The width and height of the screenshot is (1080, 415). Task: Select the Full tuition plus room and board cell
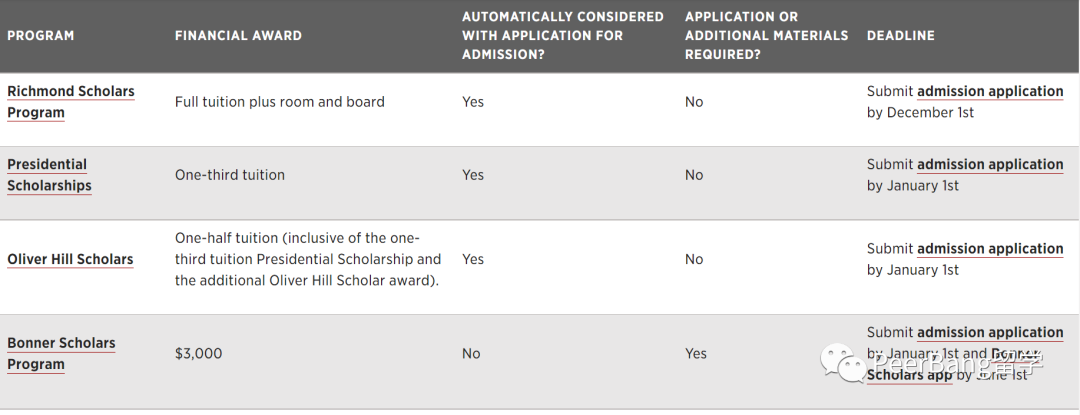coord(280,102)
